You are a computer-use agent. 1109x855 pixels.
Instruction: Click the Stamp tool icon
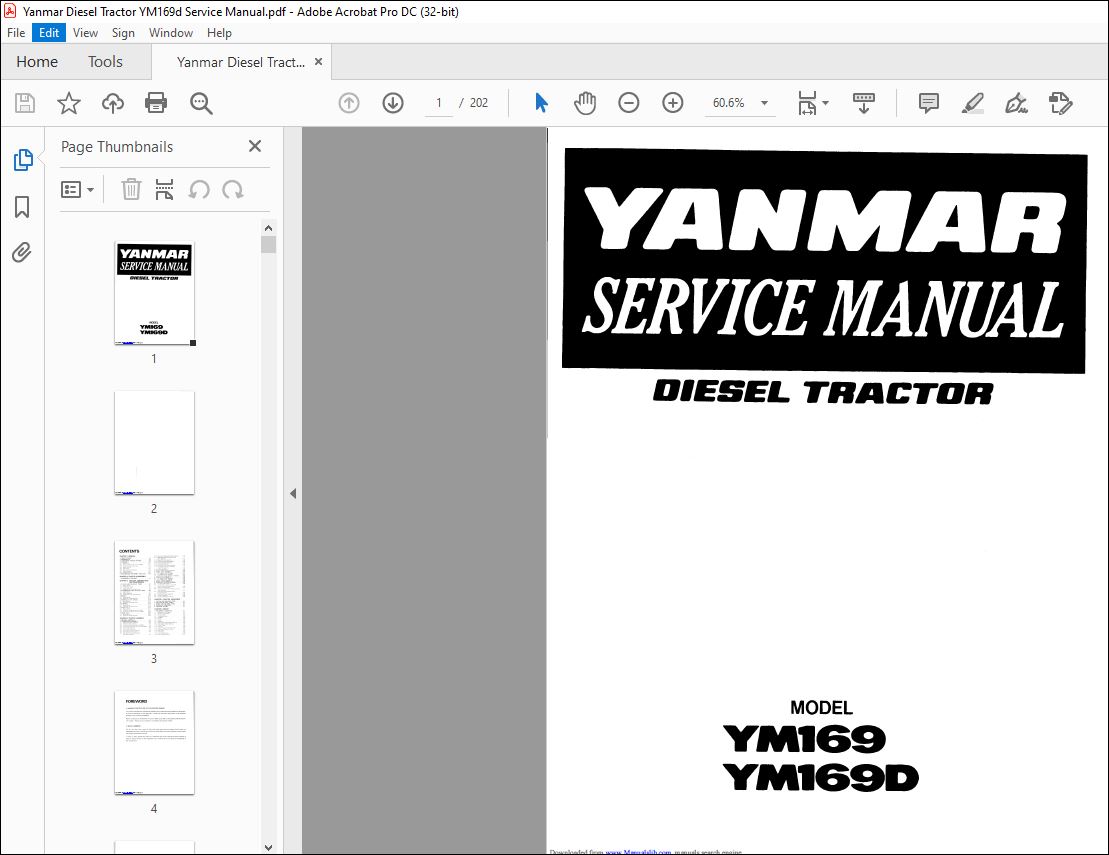(x=1061, y=103)
